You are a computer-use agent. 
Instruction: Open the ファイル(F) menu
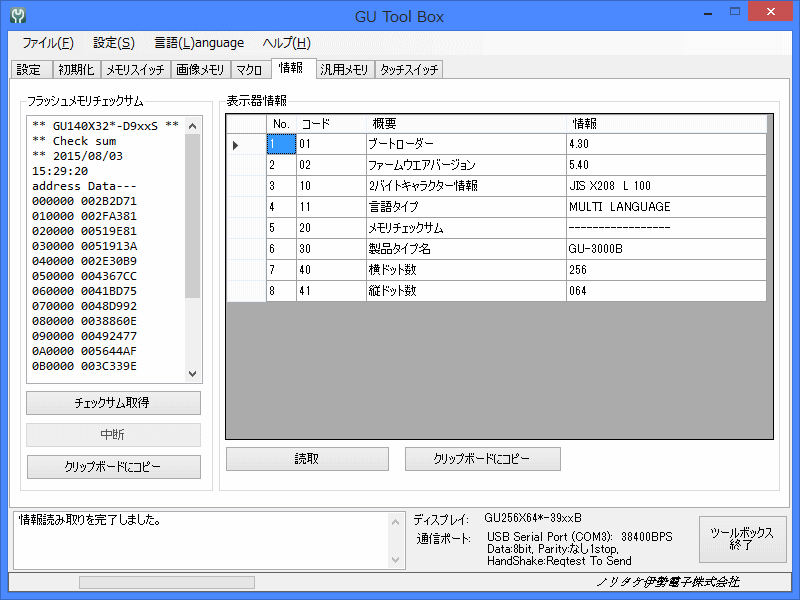tap(48, 43)
